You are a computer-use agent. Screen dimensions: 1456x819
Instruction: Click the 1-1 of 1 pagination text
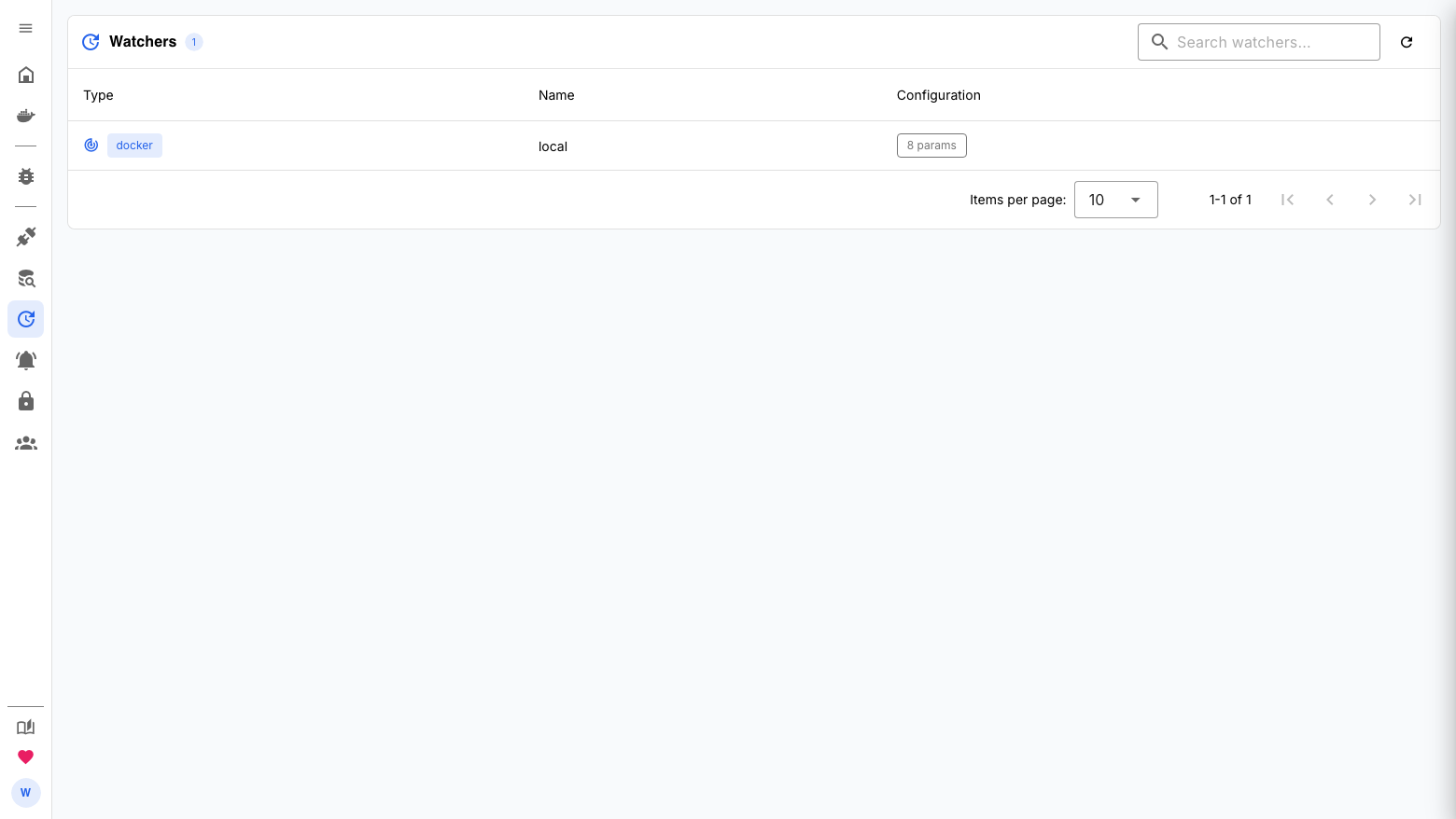tap(1230, 200)
